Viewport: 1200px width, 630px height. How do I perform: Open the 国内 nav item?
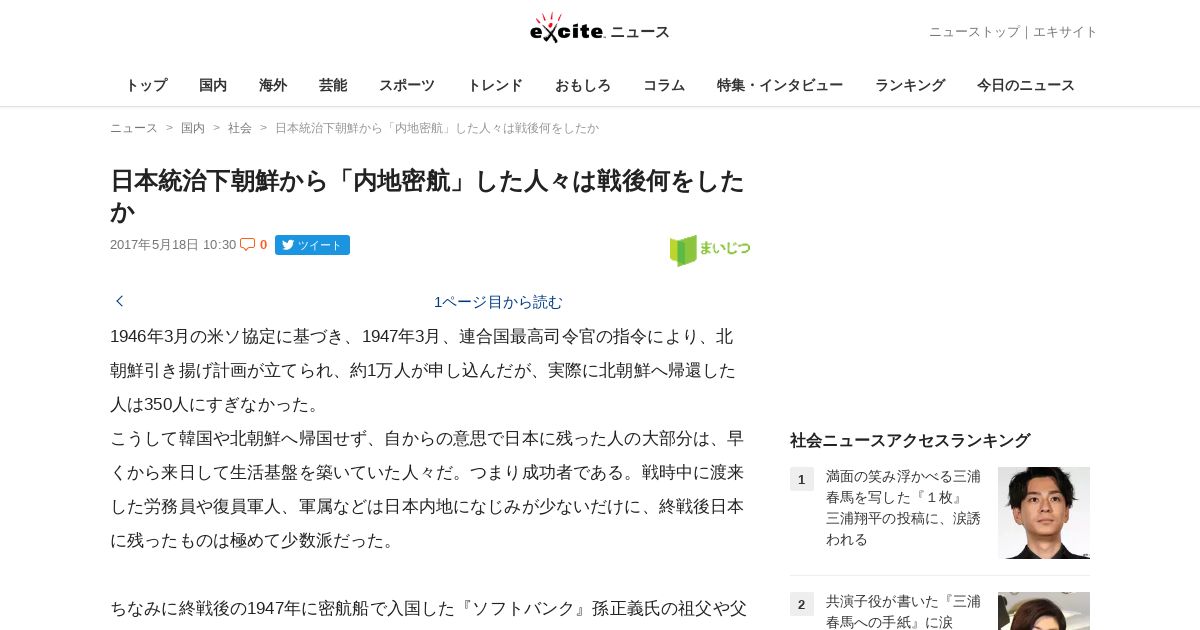pos(213,85)
